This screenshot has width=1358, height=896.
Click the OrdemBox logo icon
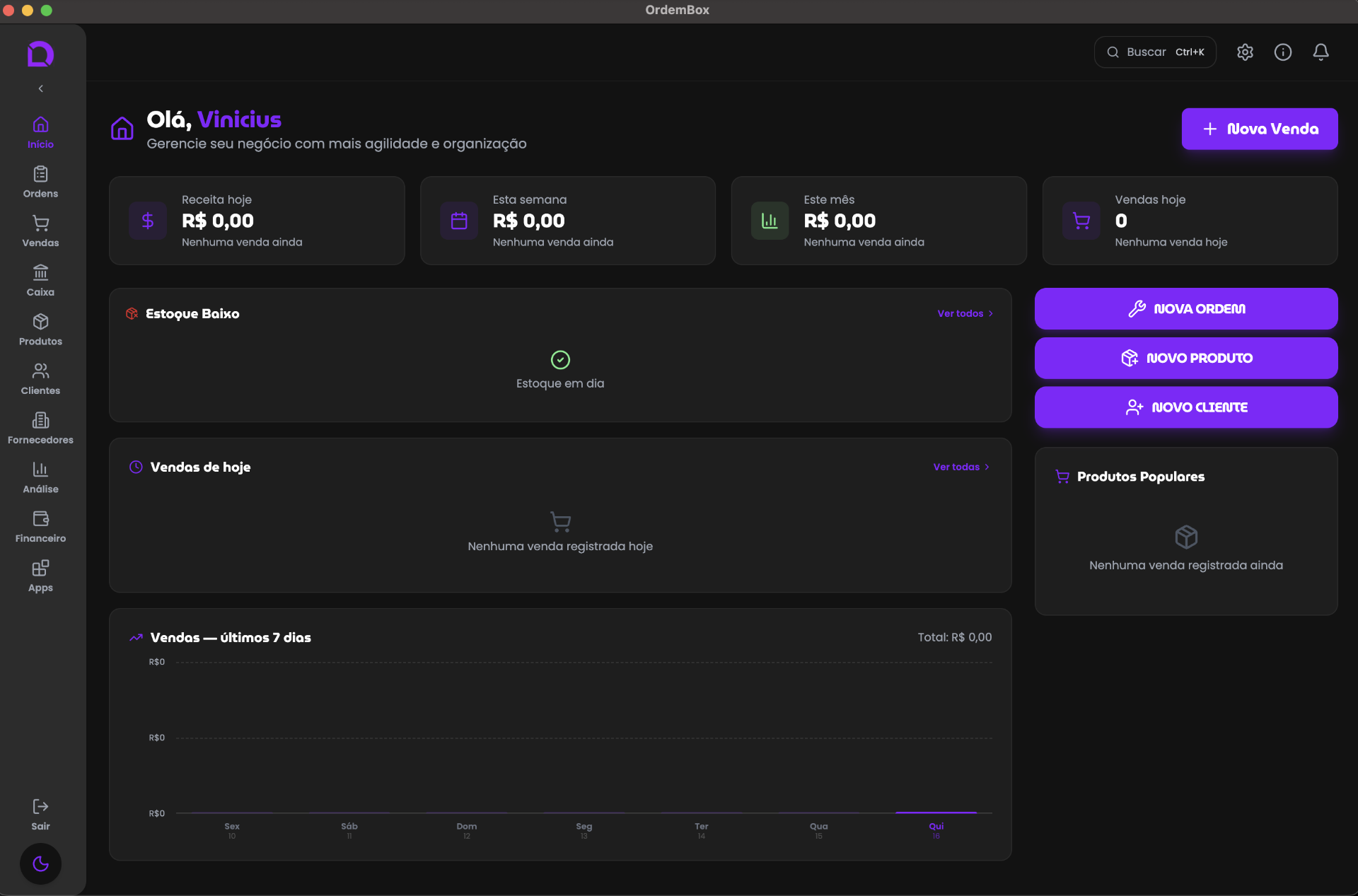(x=40, y=54)
